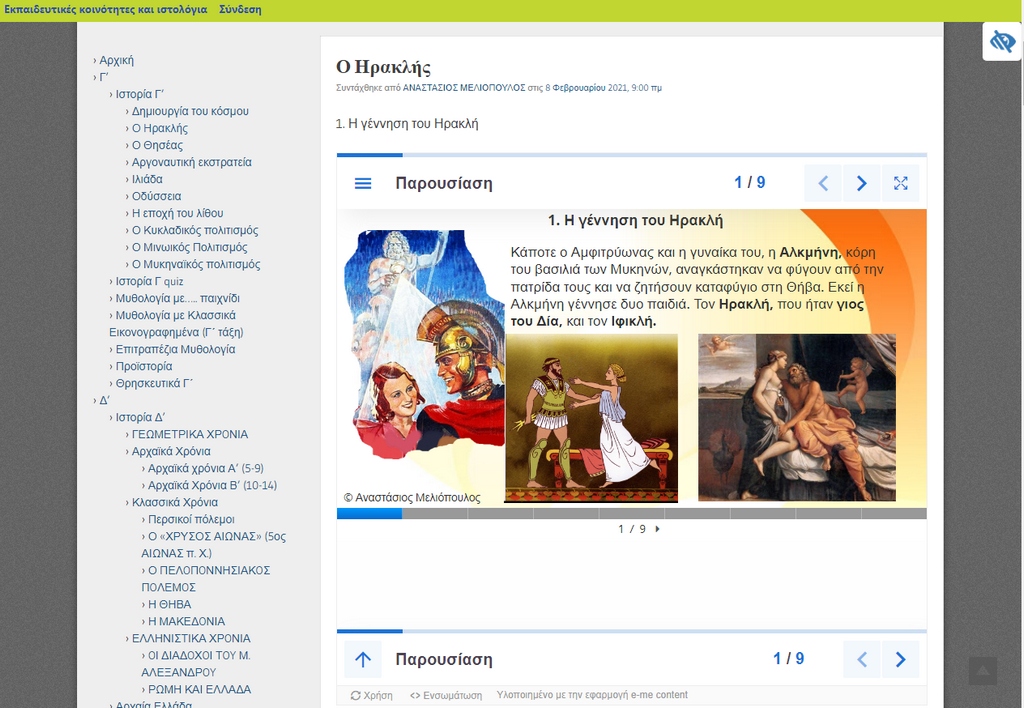Open the presentation hamburger menu

click(363, 184)
